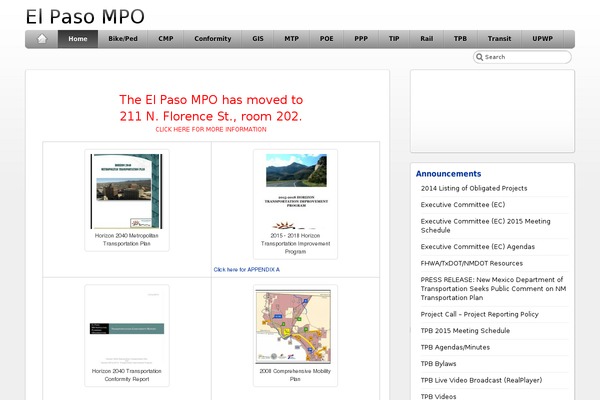This screenshot has width=600, height=400.
Task: Click the house icon in the navigation bar
Action: 42,39
